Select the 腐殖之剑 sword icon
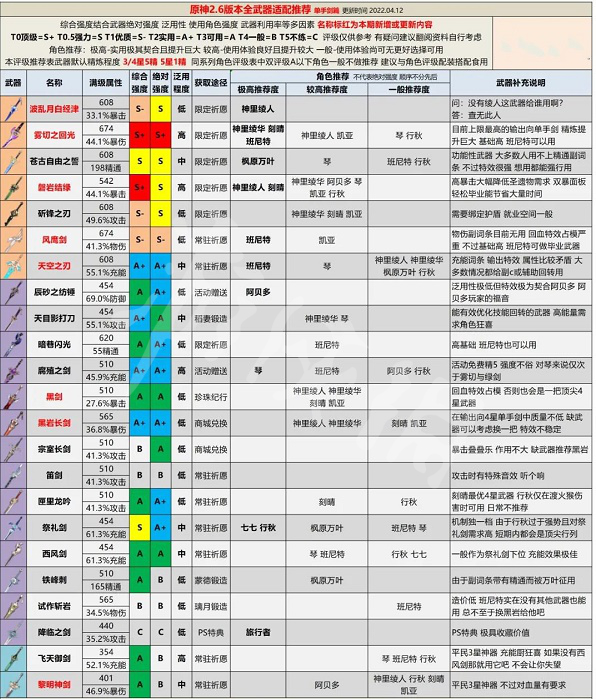Image resolution: width=596 pixels, height=699 pixels. click(x=13, y=370)
